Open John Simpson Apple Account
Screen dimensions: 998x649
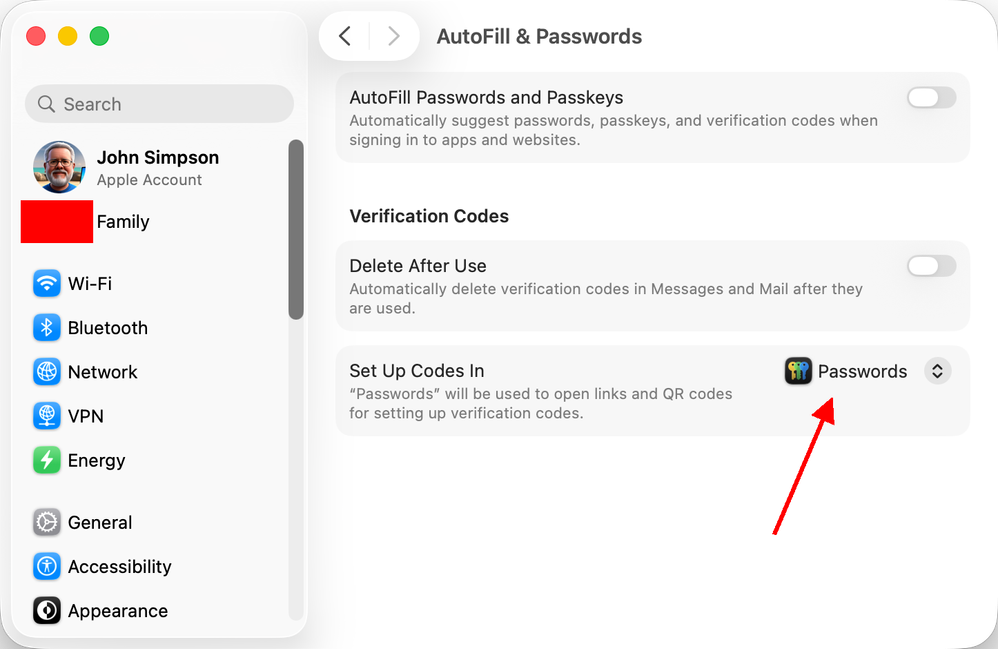click(157, 167)
